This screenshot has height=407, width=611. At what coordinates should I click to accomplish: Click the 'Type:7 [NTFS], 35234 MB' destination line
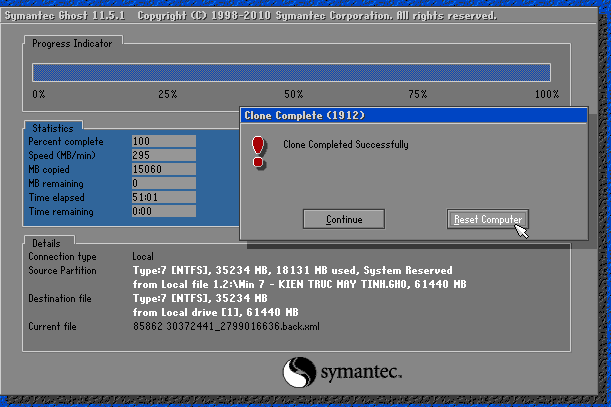[x=200, y=299]
